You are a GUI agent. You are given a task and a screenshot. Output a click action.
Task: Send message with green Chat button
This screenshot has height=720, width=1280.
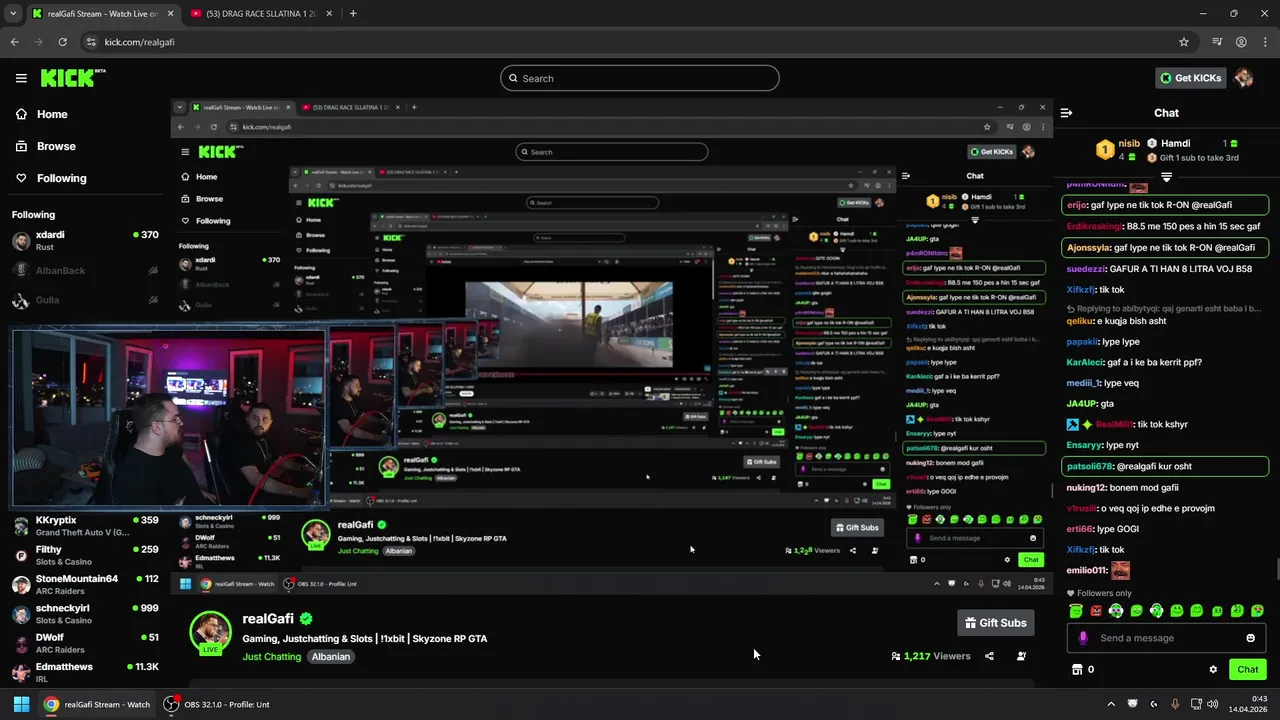(x=1248, y=669)
